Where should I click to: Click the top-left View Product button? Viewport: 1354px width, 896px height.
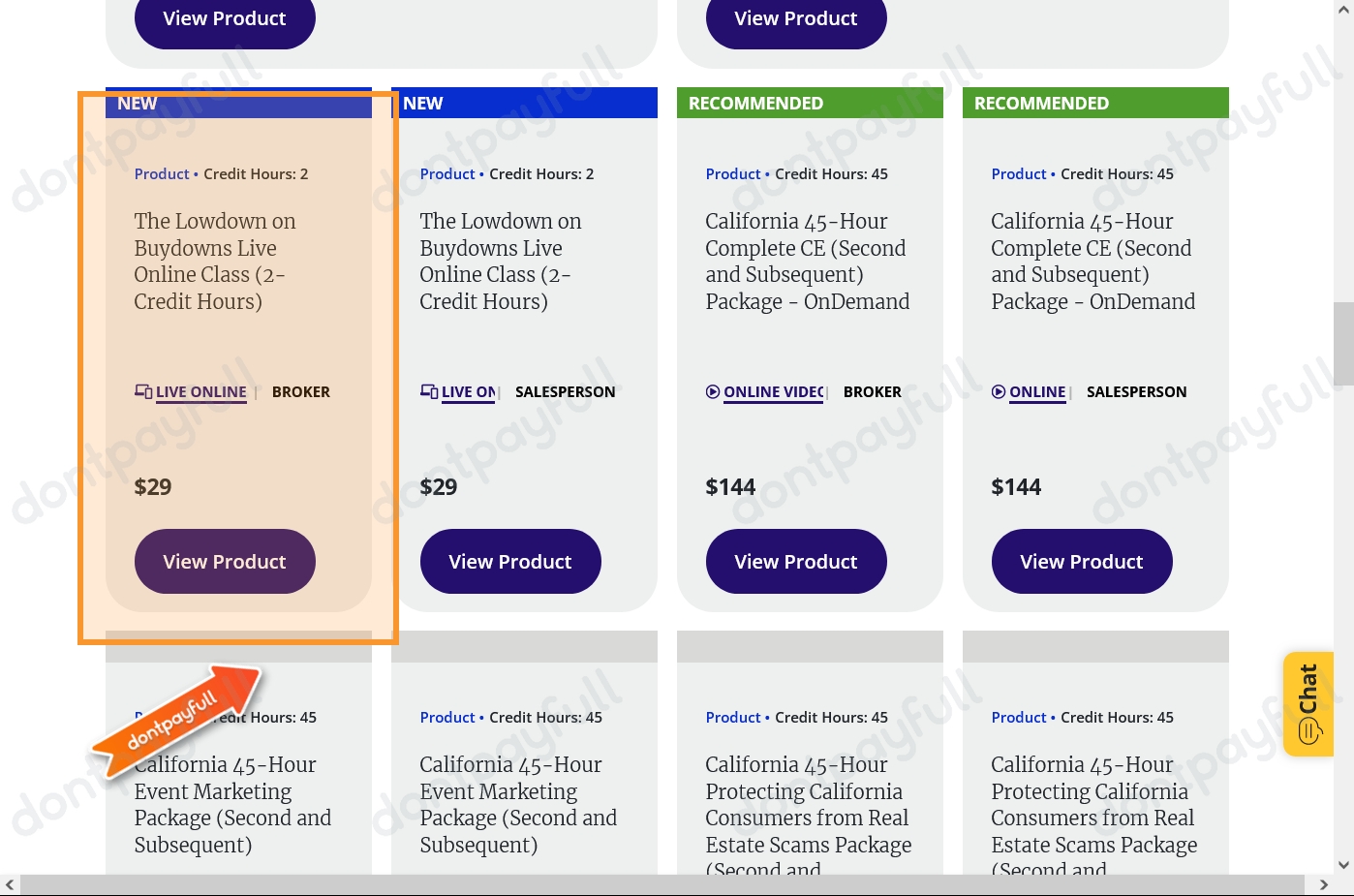tap(225, 17)
